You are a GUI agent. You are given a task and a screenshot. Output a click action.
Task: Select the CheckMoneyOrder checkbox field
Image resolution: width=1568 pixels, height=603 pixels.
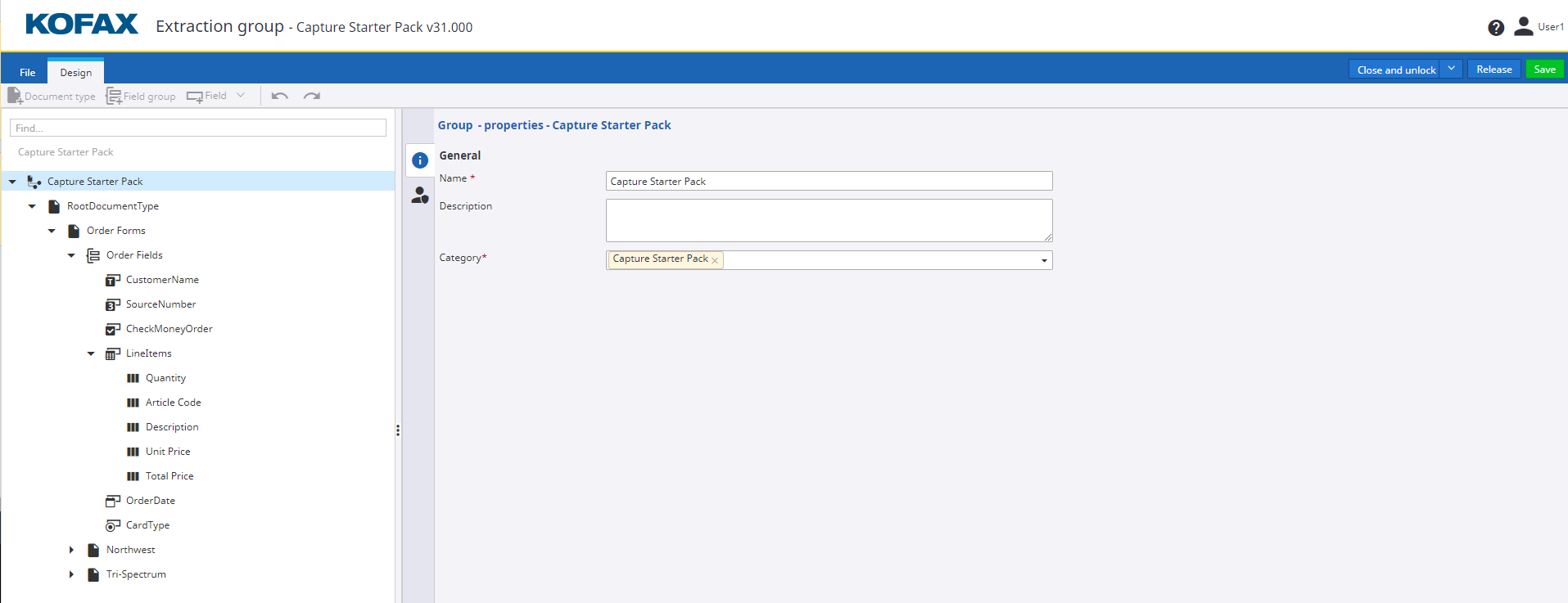click(x=169, y=329)
